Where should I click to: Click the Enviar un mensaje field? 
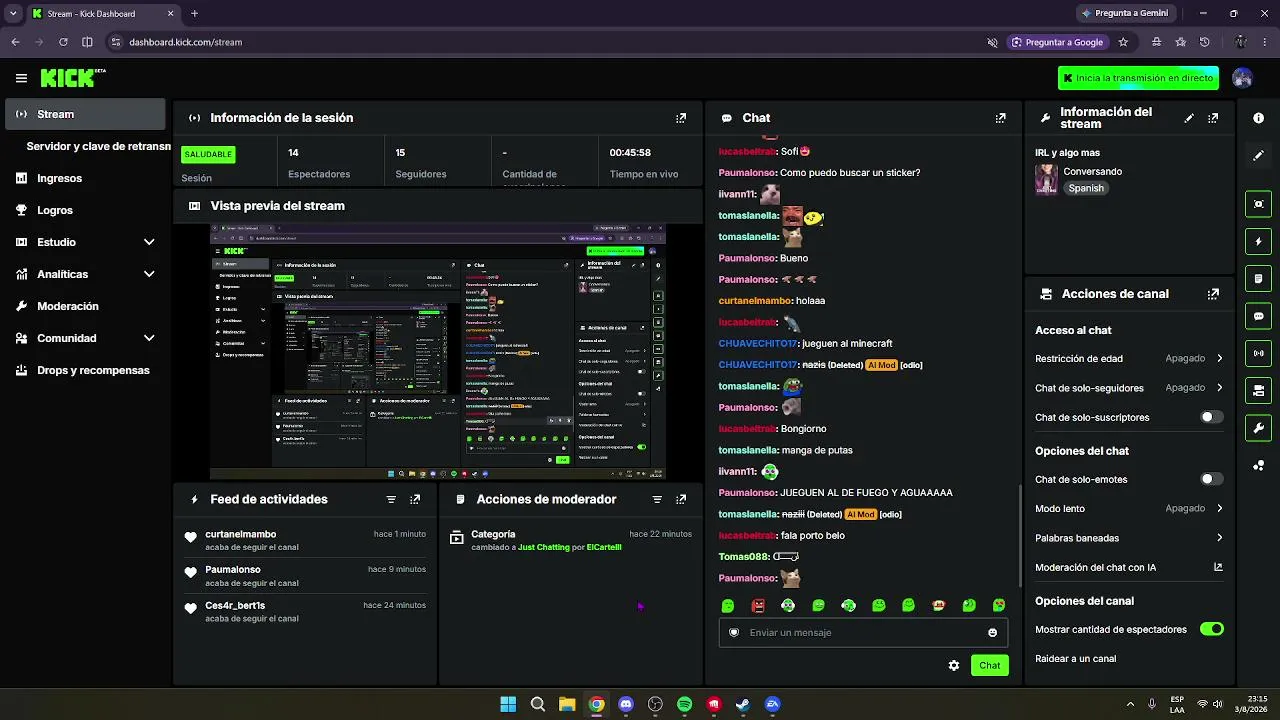tap(863, 632)
